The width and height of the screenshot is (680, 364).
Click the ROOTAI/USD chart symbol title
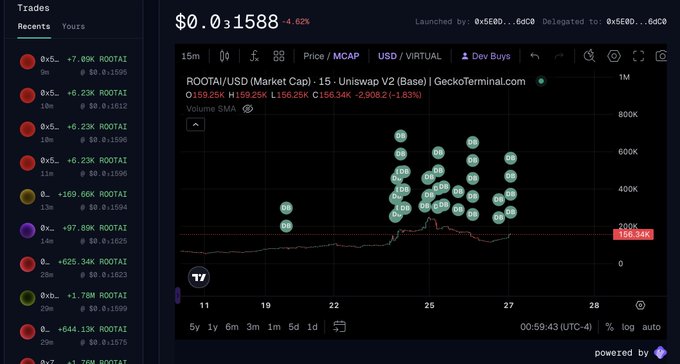(x=356, y=81)
